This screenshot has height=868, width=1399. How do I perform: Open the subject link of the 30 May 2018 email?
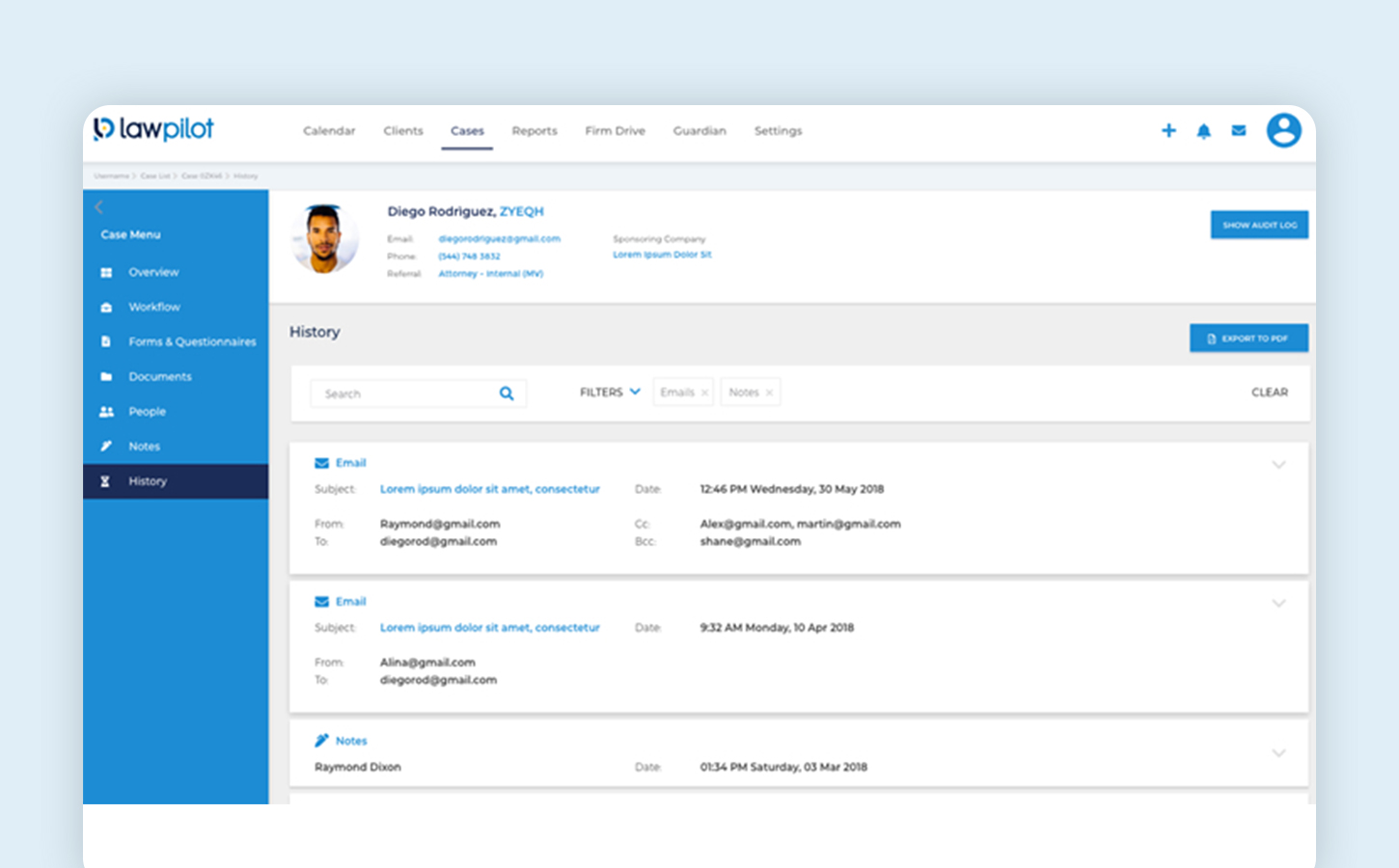[490, 489]
